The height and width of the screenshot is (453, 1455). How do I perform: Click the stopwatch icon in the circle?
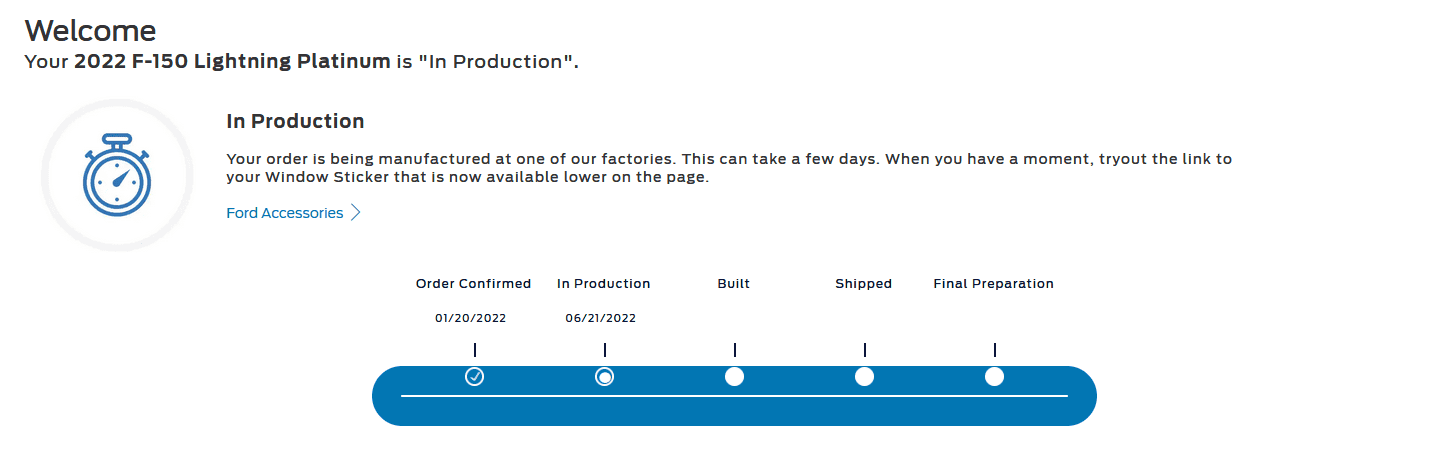tap(117, 175)
